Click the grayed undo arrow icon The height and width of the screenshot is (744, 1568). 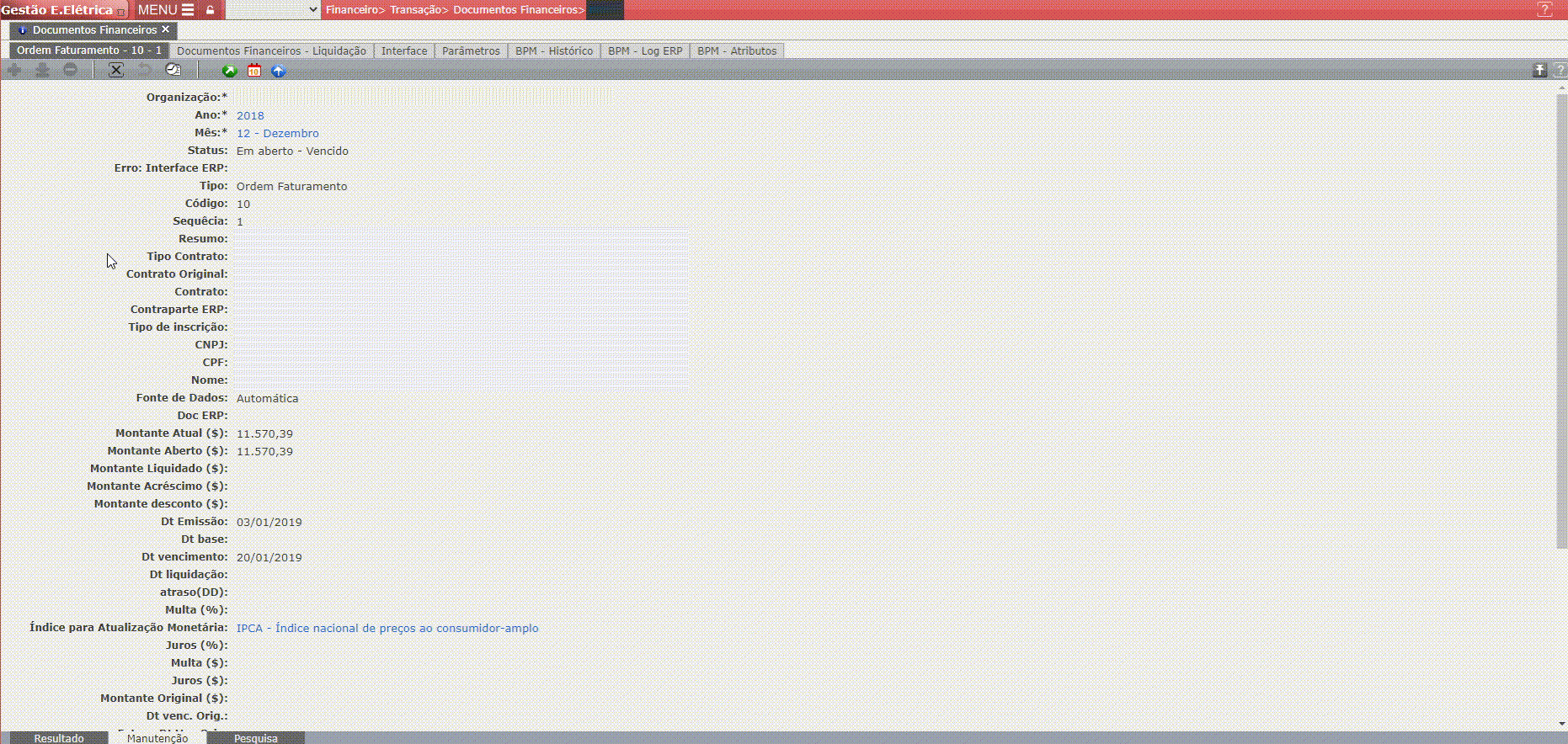tap(145, 71)
